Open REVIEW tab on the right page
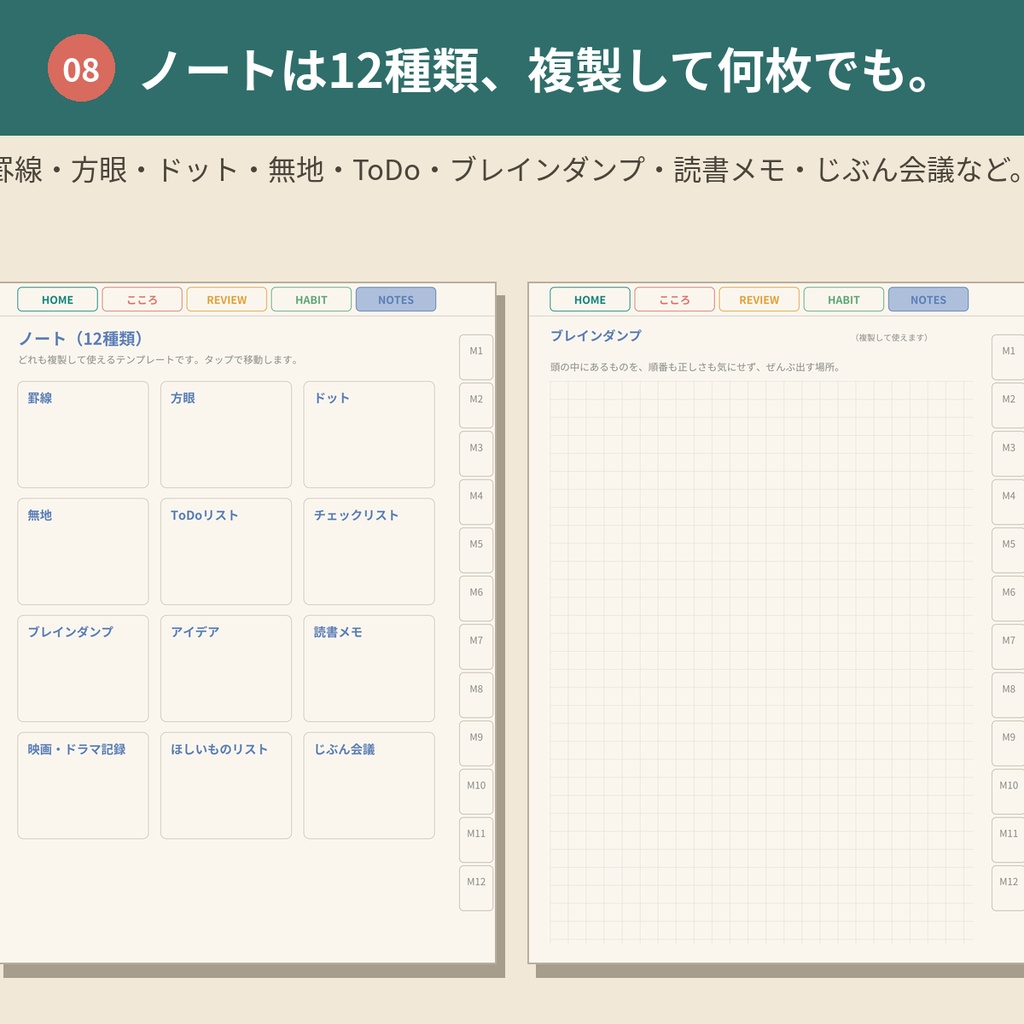 pos(759,300)
